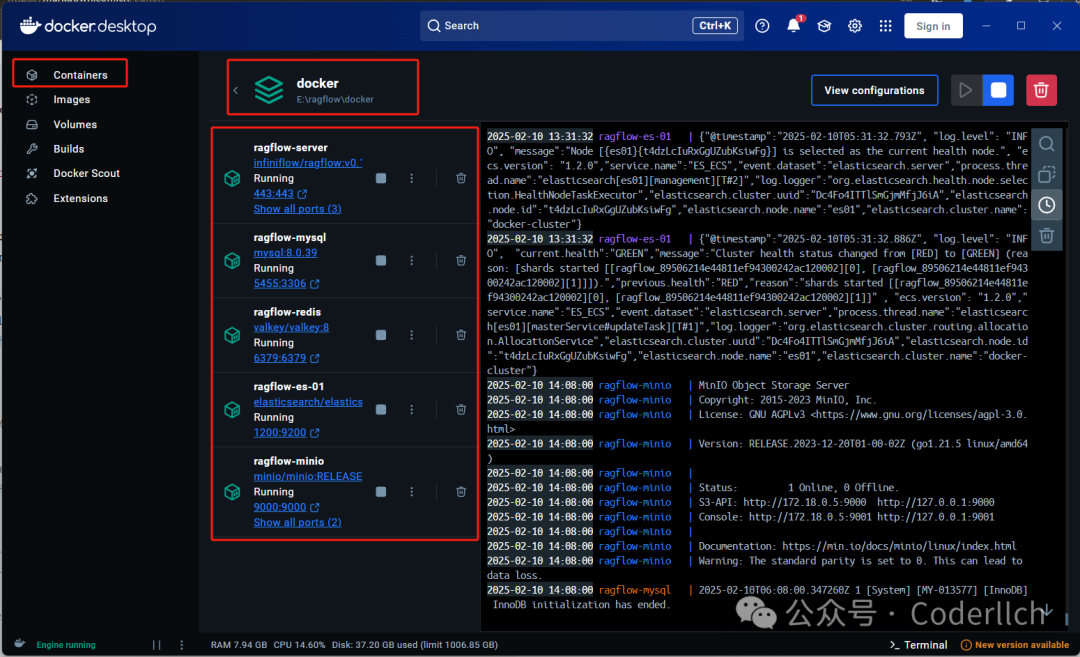Stop the ragflow-minio container
The image size is (1080, 657).
pos(381,492)
